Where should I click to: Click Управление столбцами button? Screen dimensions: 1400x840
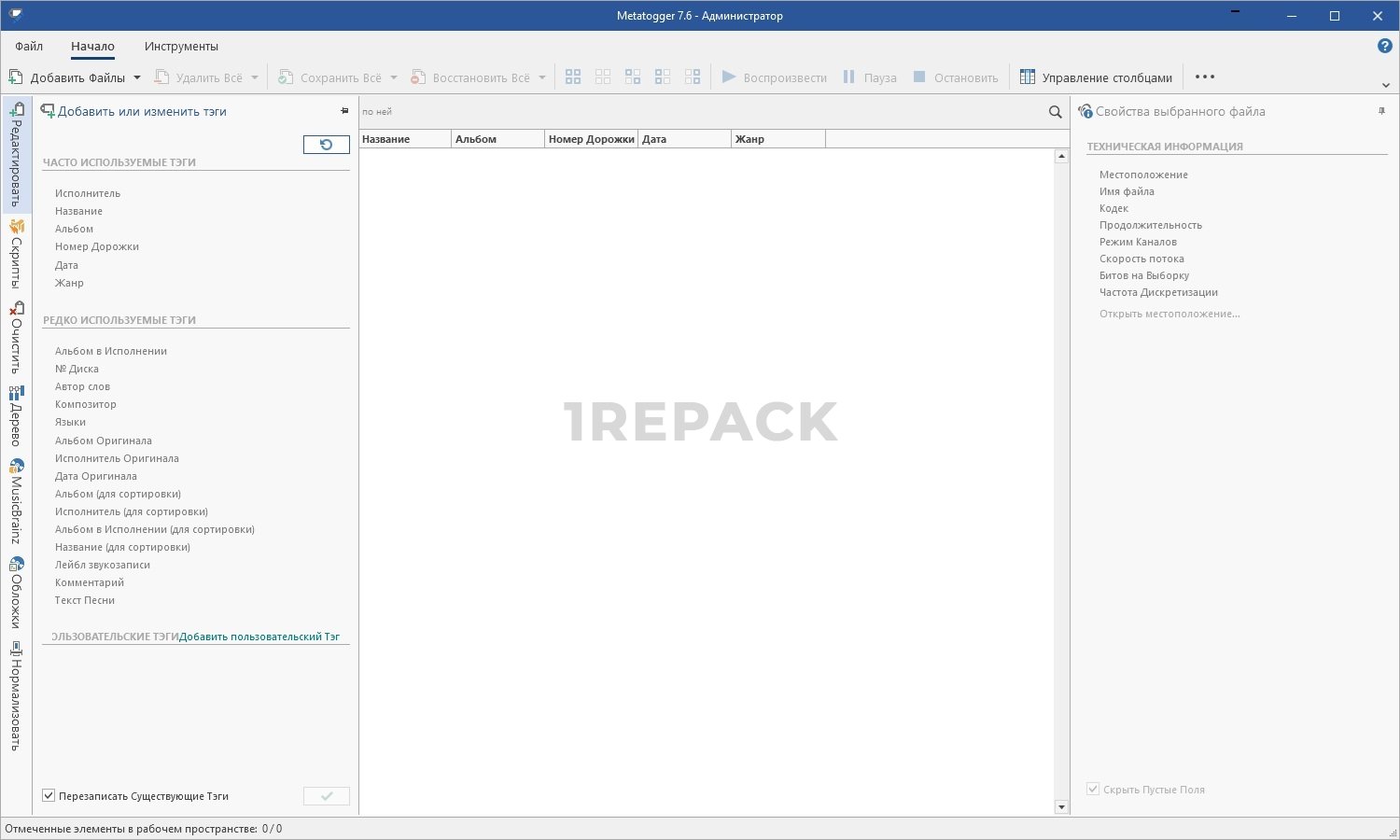[1096, 77]
